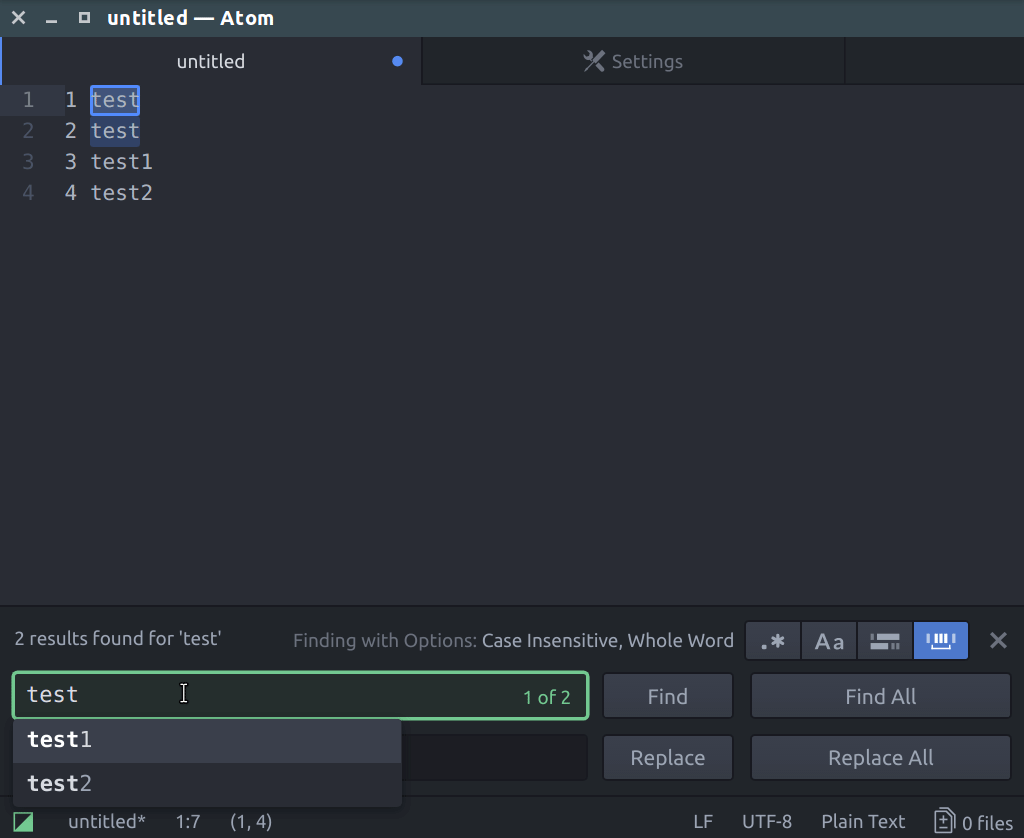Click the blue unsaved-changes dot on untitled tab

[397, 61]
